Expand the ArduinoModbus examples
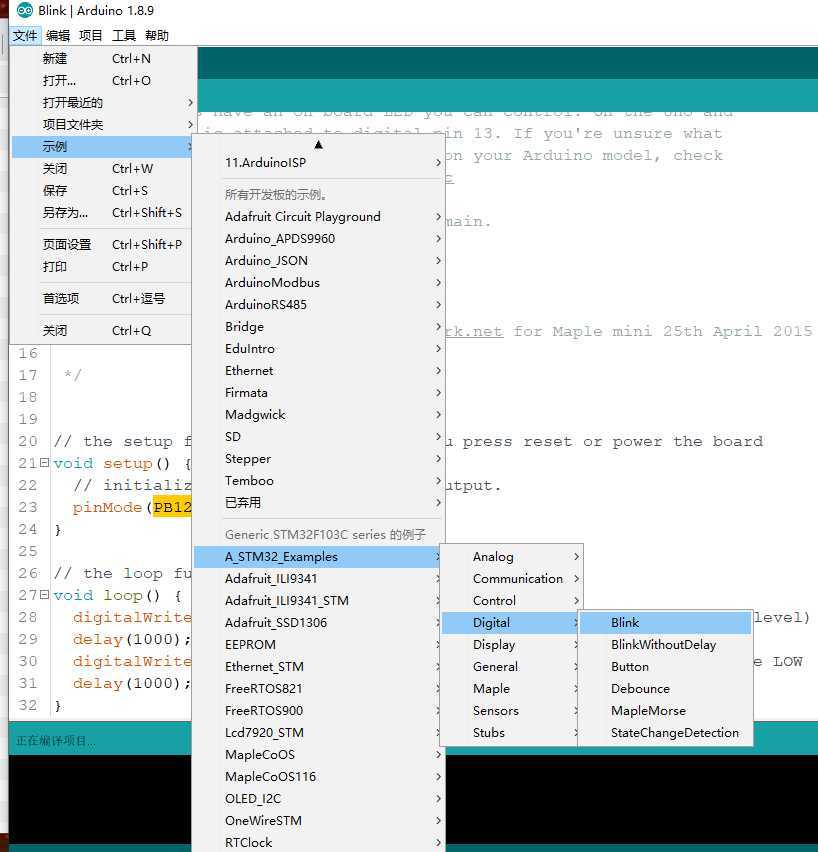The height and width of the screenshot is (852, 818). pos(319,283)
